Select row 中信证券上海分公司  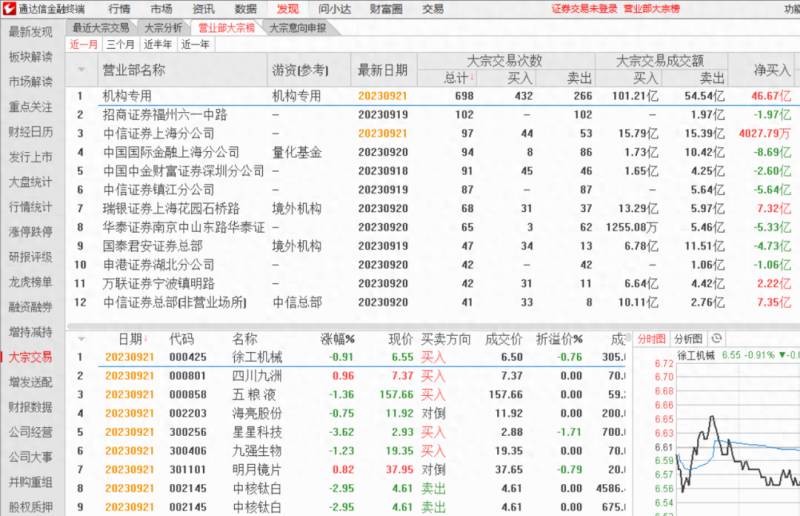433,134
